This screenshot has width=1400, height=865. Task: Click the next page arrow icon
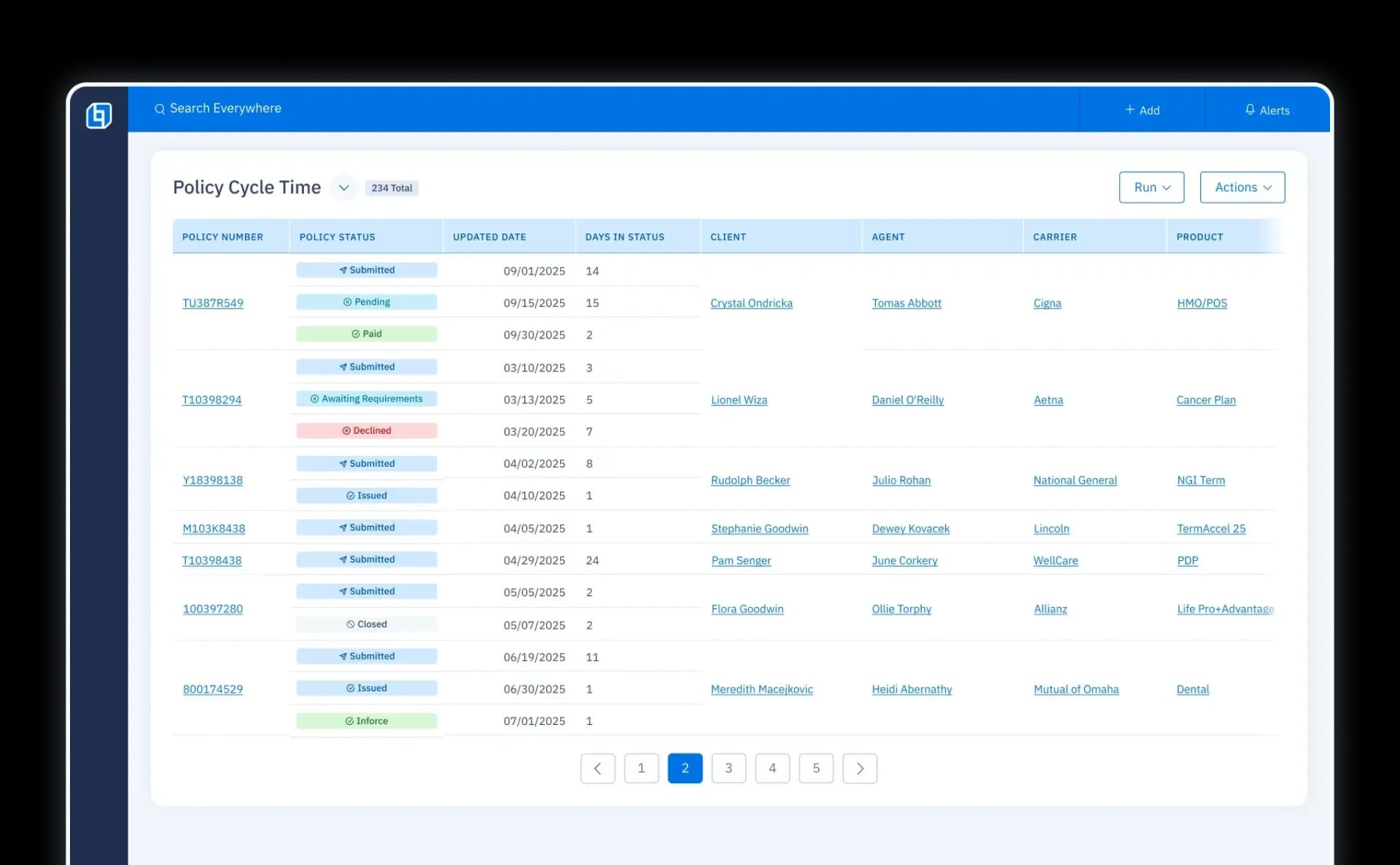860,768
